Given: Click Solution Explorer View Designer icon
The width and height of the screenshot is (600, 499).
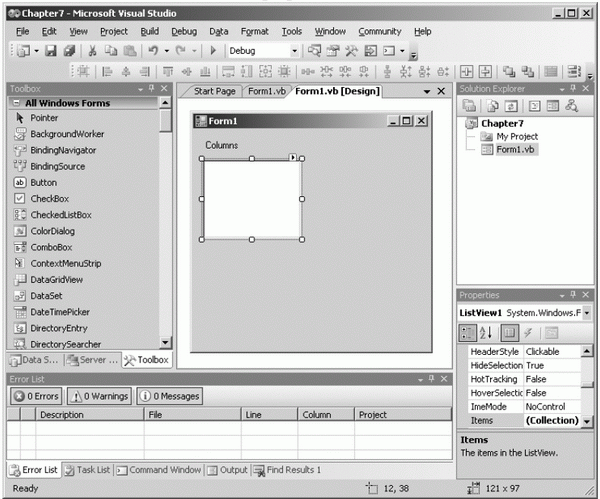Looking at the screenshot, I should point(553,106).
